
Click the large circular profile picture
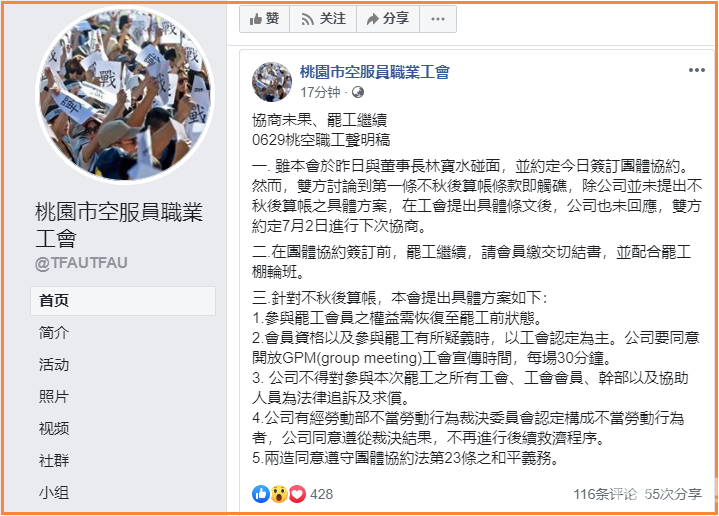click(125, 95)
